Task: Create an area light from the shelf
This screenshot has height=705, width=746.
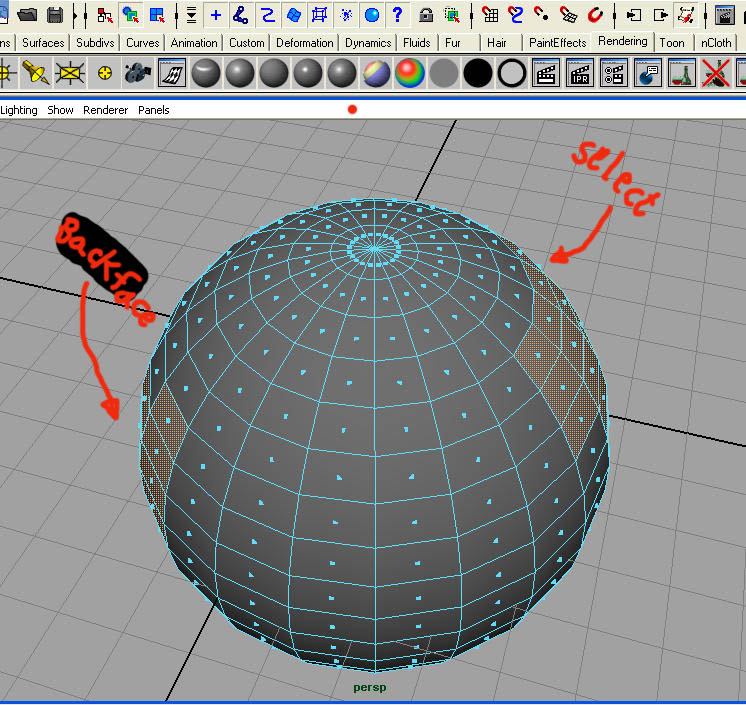Action: tap(69, 73)
